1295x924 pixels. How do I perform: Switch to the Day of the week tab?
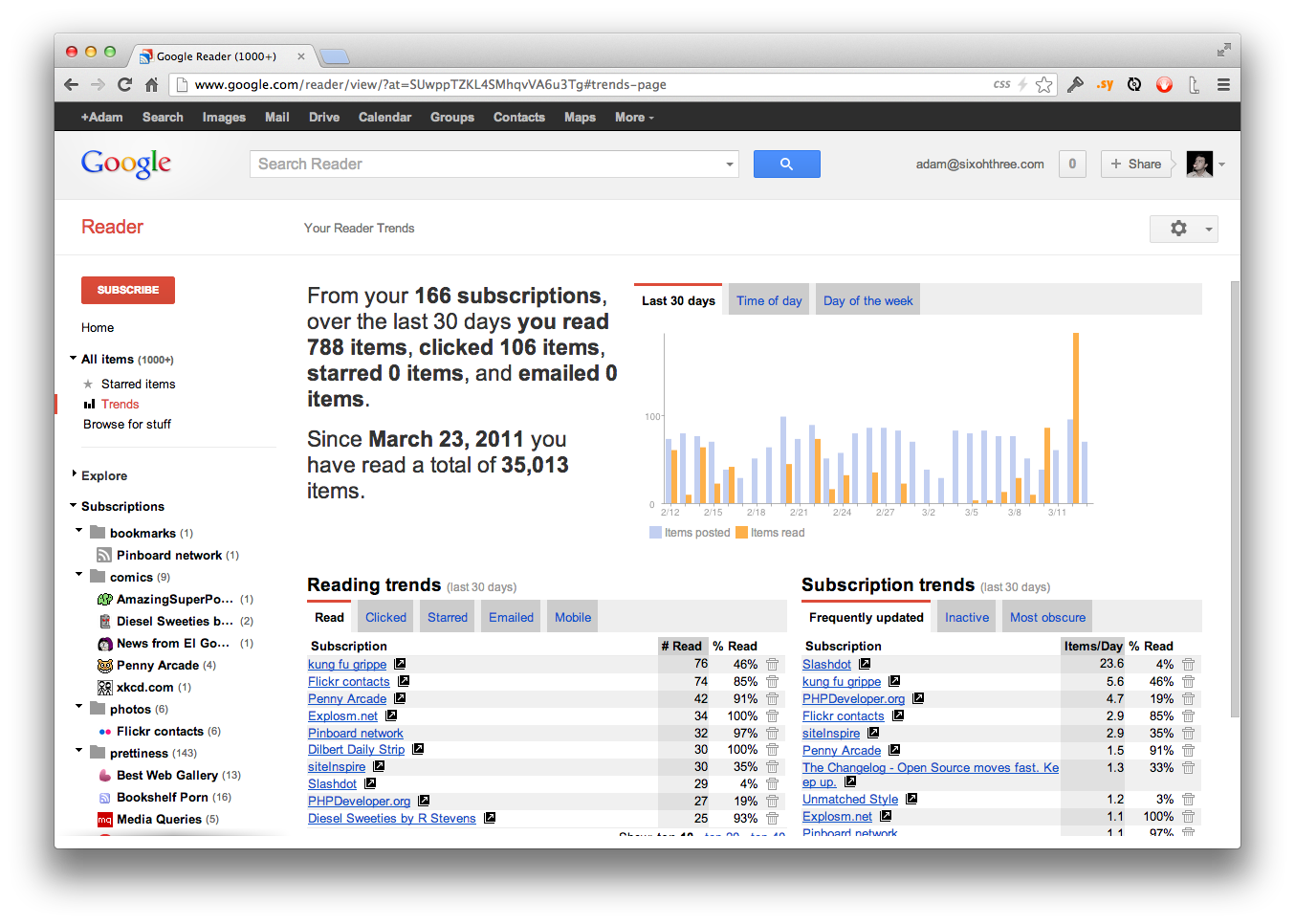pyautogui.click(x=867, y=300)
